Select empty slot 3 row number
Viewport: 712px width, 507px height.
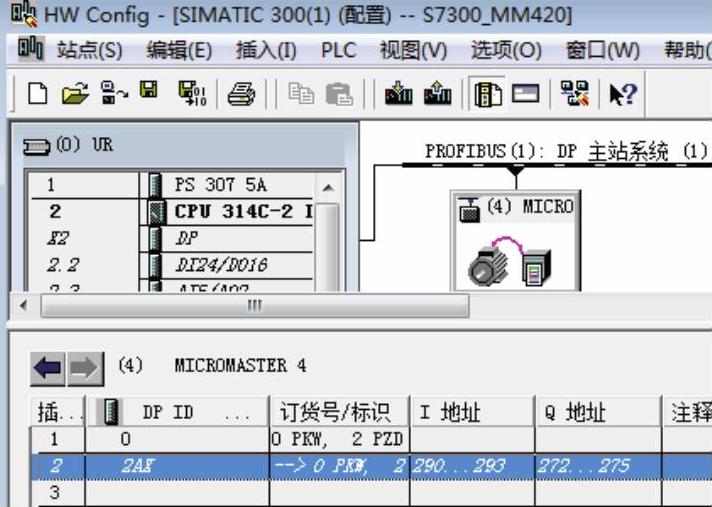(x=54, y=492)
